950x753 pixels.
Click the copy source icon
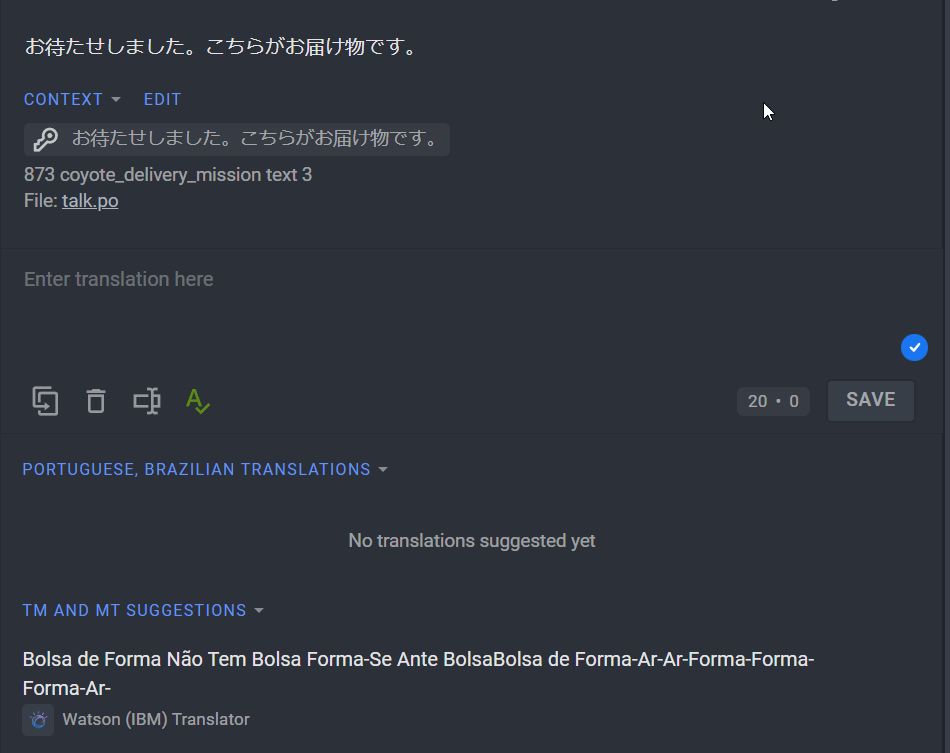click(45, 401)
